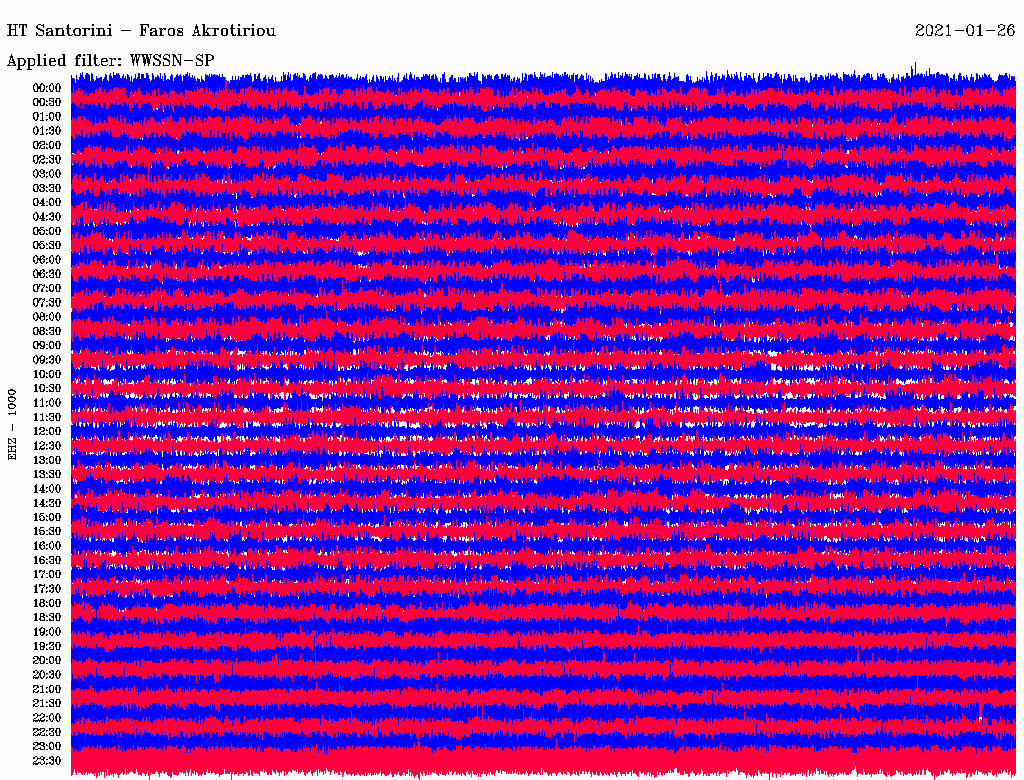This screenshot has height=780, width=1024.
Task: Select the 21:30 time label
Action: click(x=47, y=704)
